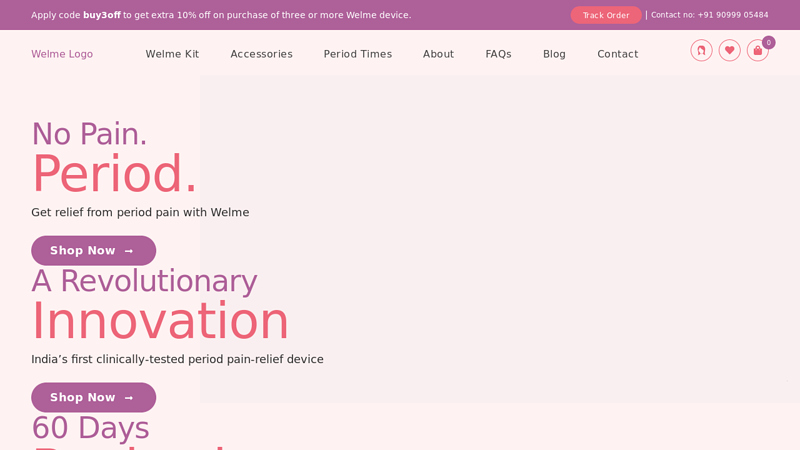This screenshot has width=800, height=450.
Task: Click the 'A Revolutionary' heading
Action: (144, 281)
